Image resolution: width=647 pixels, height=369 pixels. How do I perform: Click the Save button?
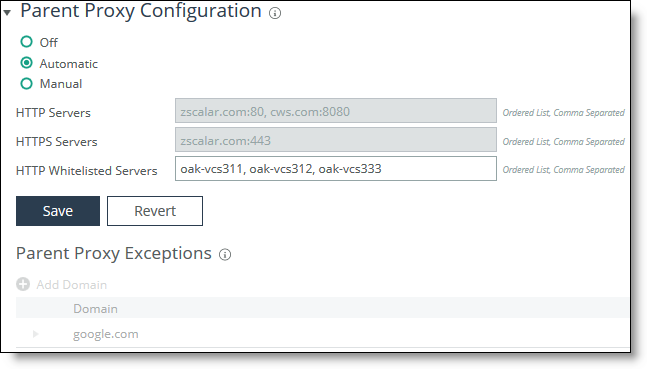click(58, 211)
